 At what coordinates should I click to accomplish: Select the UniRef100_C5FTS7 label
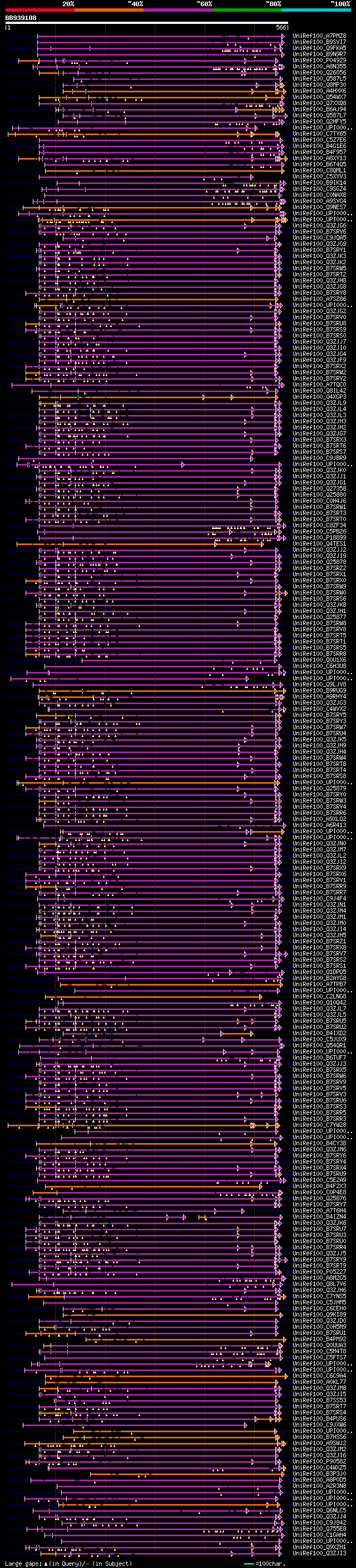(x=319, y=1357)
